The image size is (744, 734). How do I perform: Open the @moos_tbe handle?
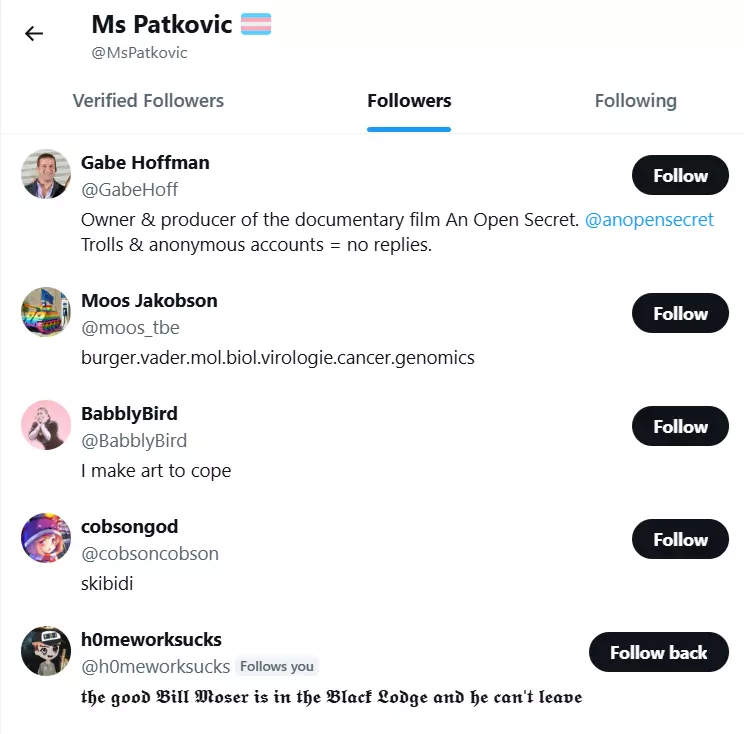tap(130, 328)
